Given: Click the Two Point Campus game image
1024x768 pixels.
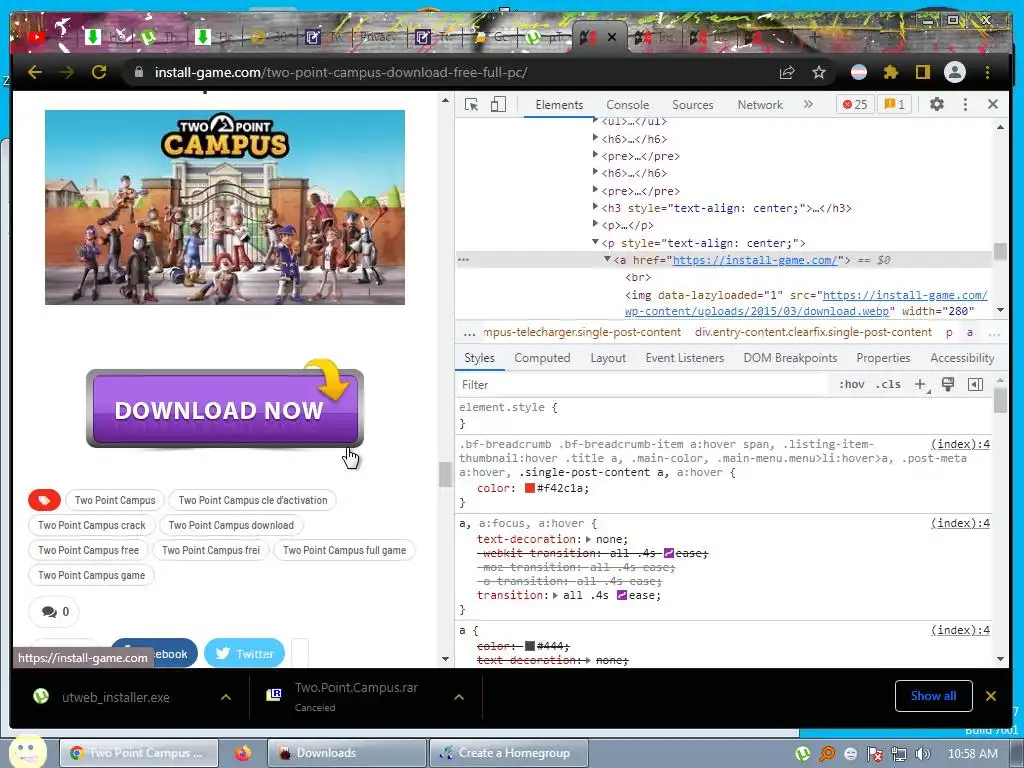Looking at the screenshot, I should (225, 207).
